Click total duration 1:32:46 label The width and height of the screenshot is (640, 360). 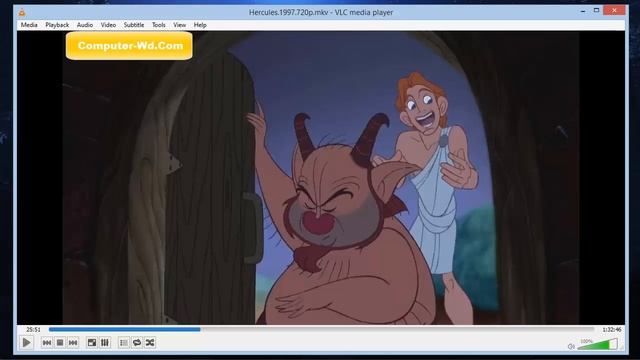click(x=611, y=329)
